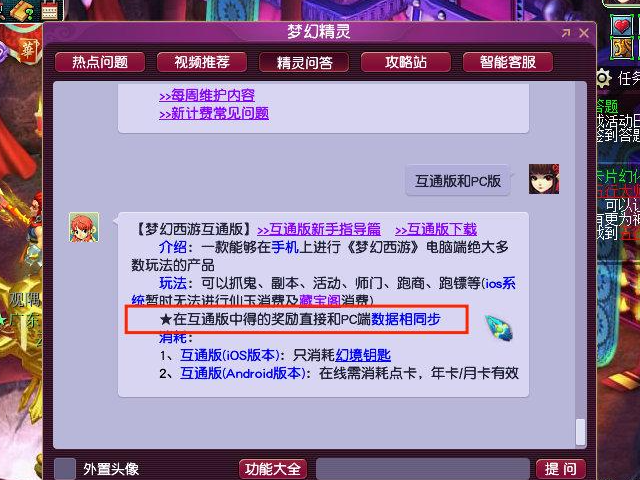Screen dimensions: 640x480
Task: Open the 互通版下载 link
Action: point(436,229)
